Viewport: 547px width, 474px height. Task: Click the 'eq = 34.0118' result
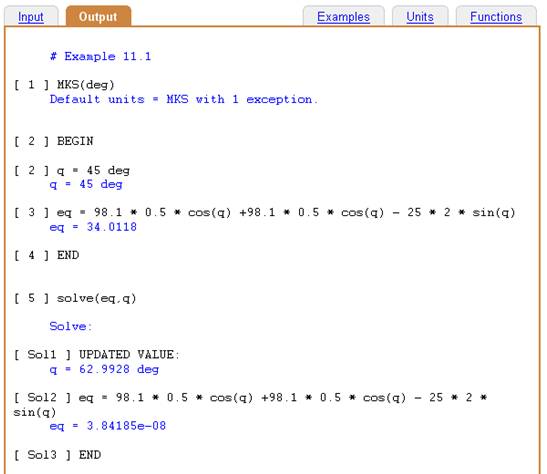click(x=93, y=227)
